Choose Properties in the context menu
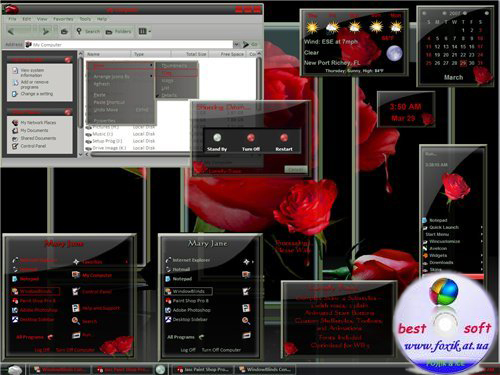 121,121
